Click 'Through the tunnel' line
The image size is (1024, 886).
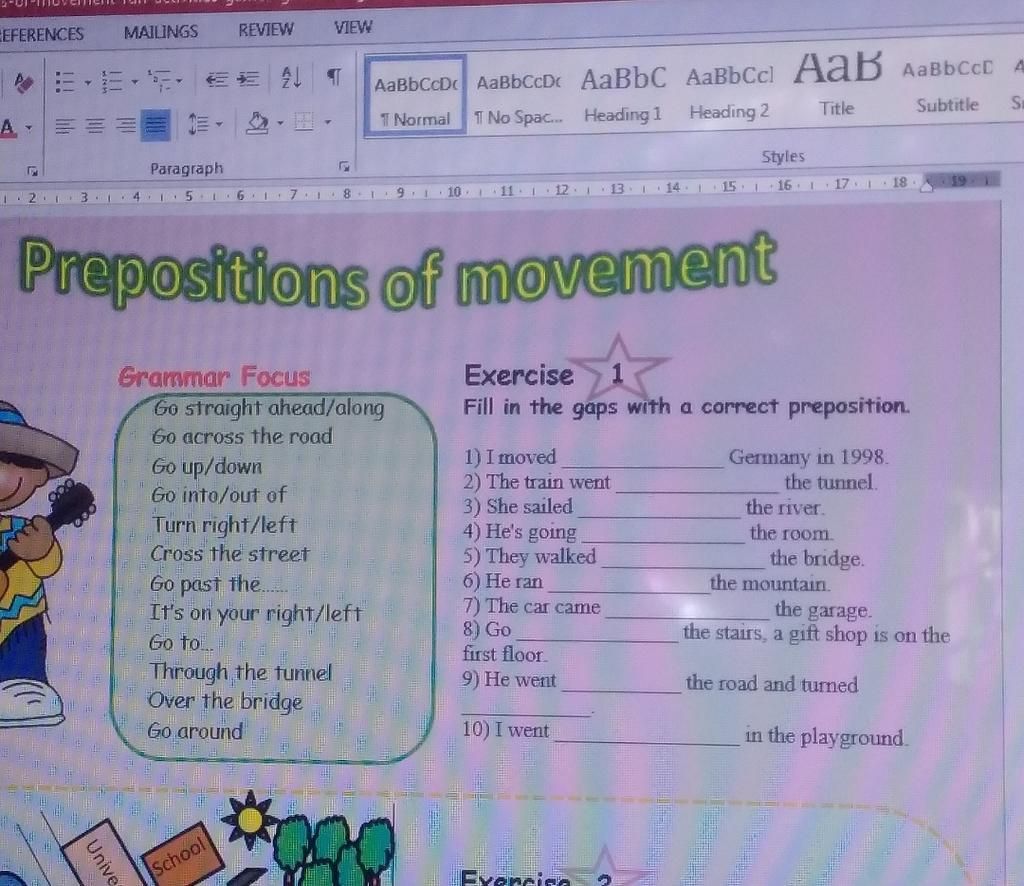point(241,672)
